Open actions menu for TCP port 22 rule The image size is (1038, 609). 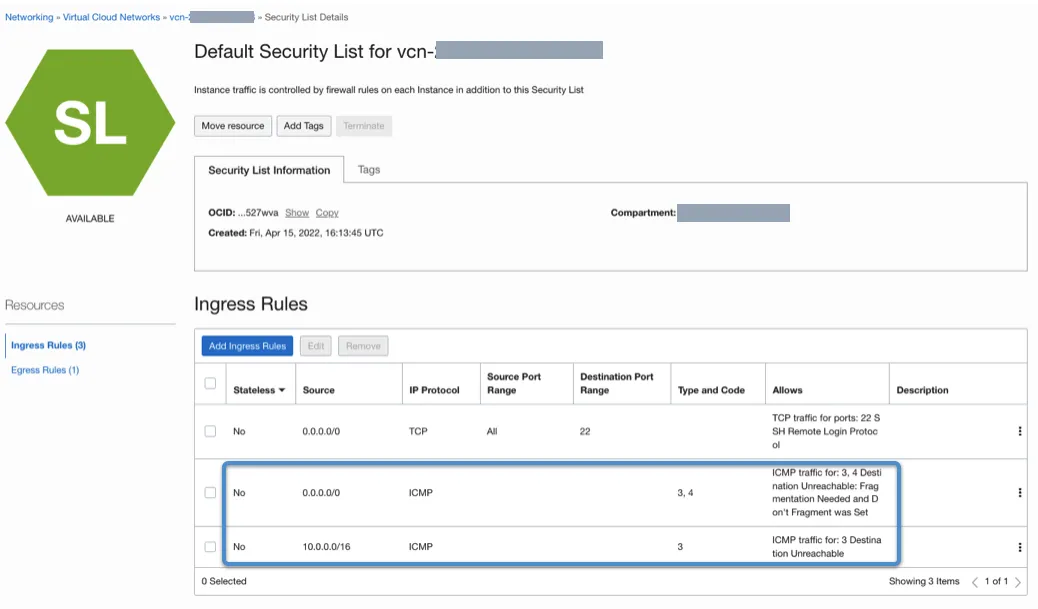(1019, 431)
